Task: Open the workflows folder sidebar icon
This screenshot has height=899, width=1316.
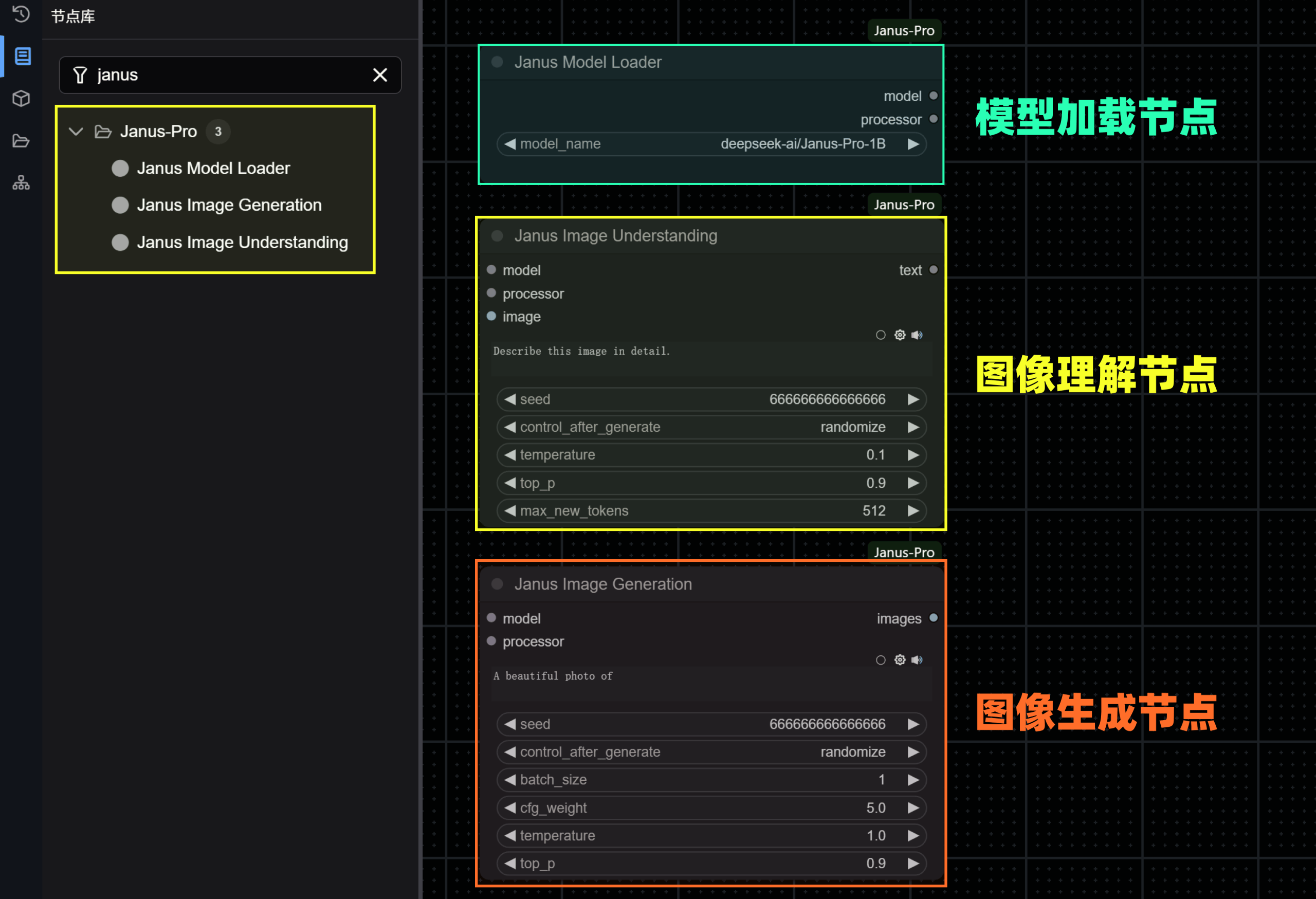Action: point(21,140)
